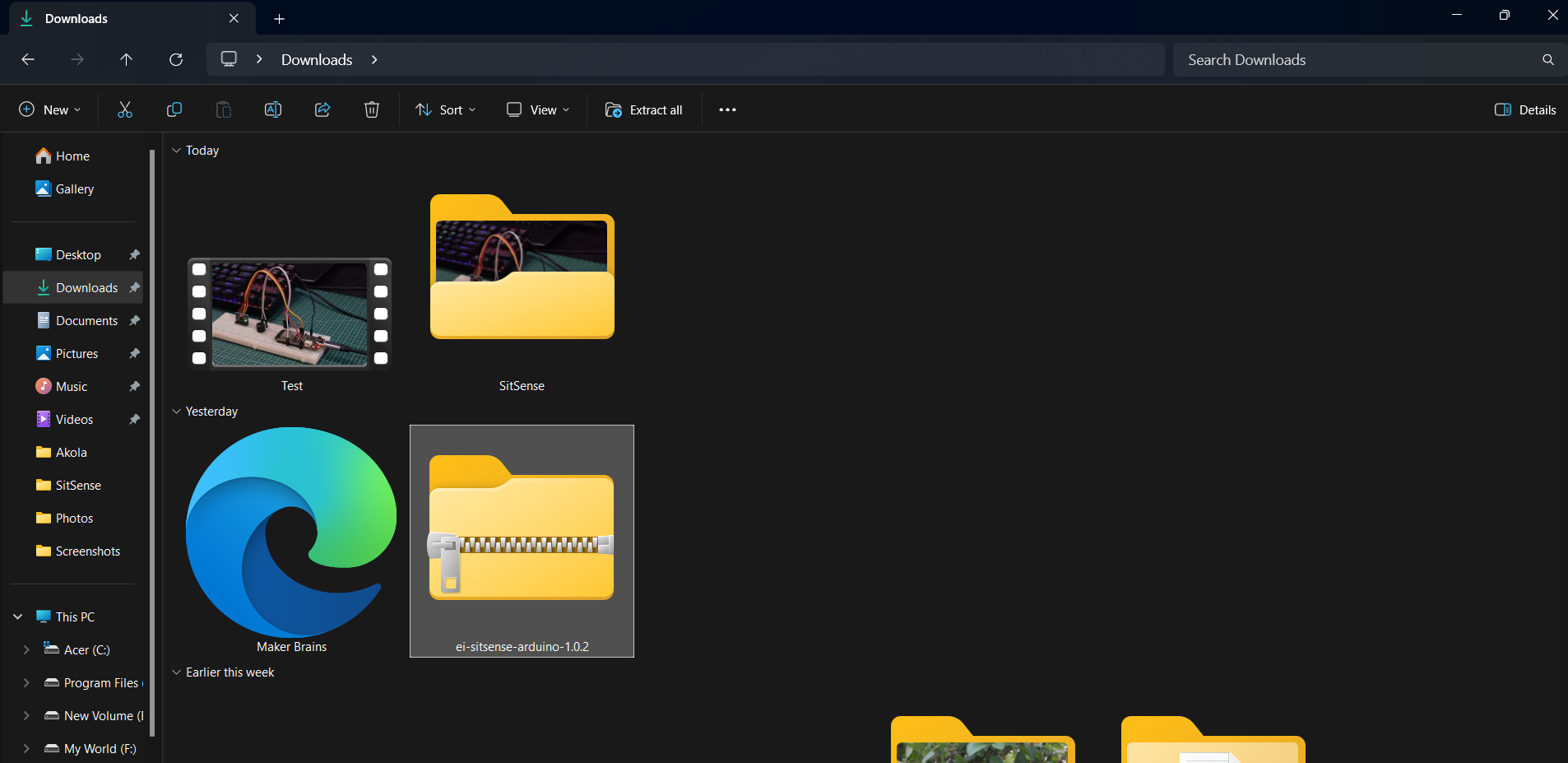Click the Cut scissors icon

[x=125, y=109]
